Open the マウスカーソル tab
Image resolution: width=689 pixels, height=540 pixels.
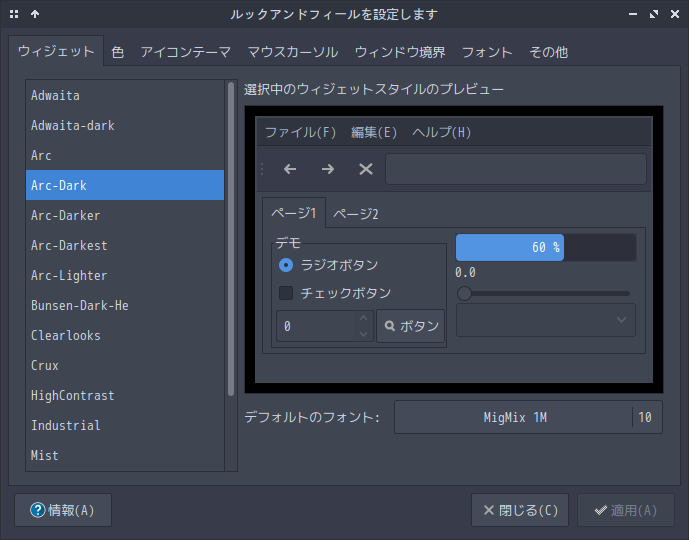293,52
